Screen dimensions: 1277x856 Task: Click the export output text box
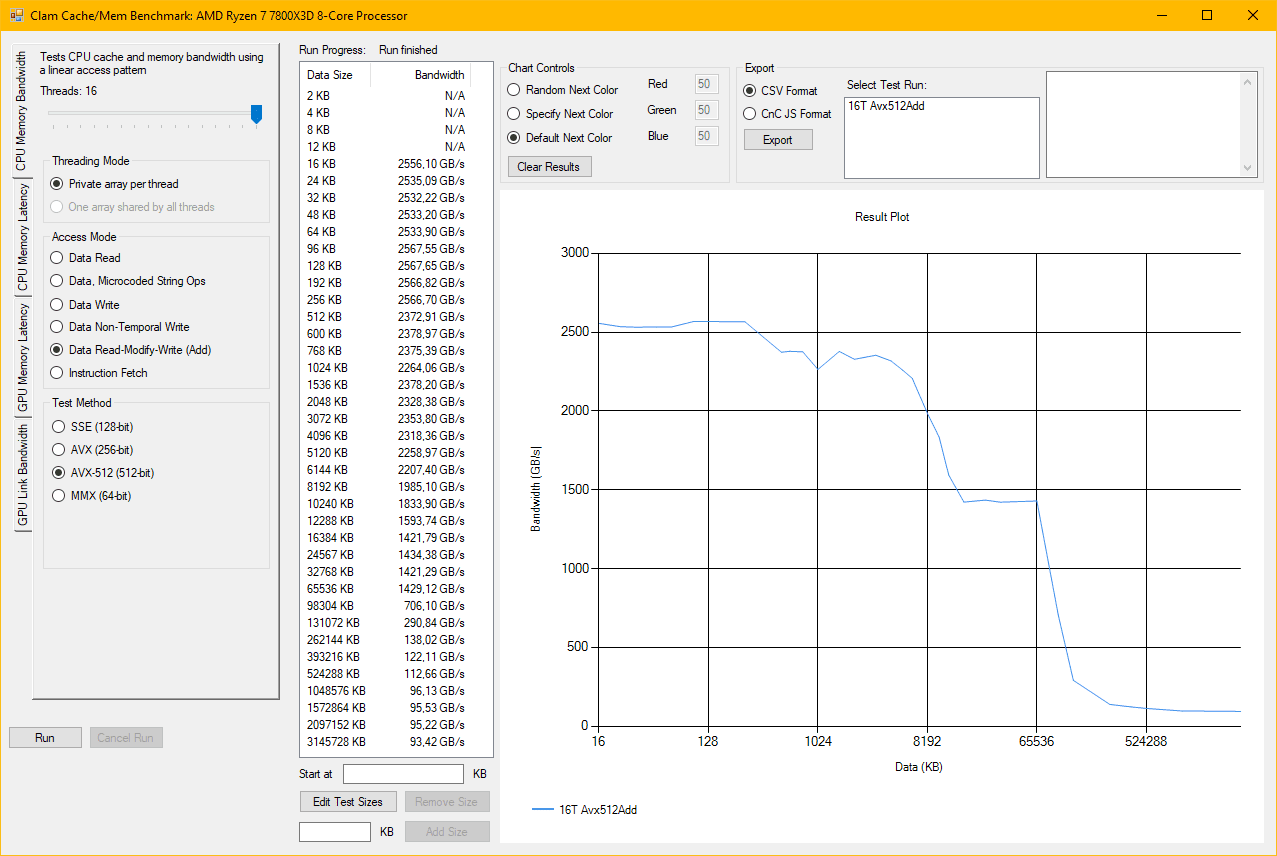click(x=1143, y=125)
